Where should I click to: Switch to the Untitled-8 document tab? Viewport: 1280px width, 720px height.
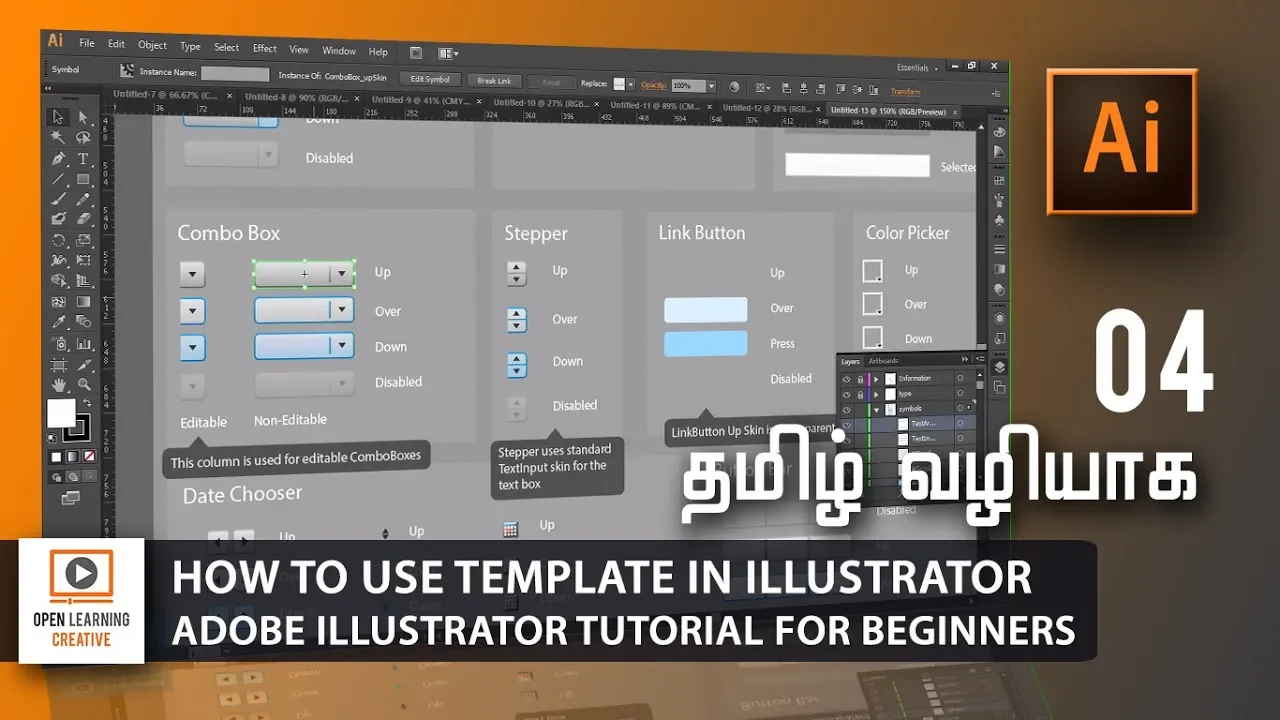click(300, 98)
